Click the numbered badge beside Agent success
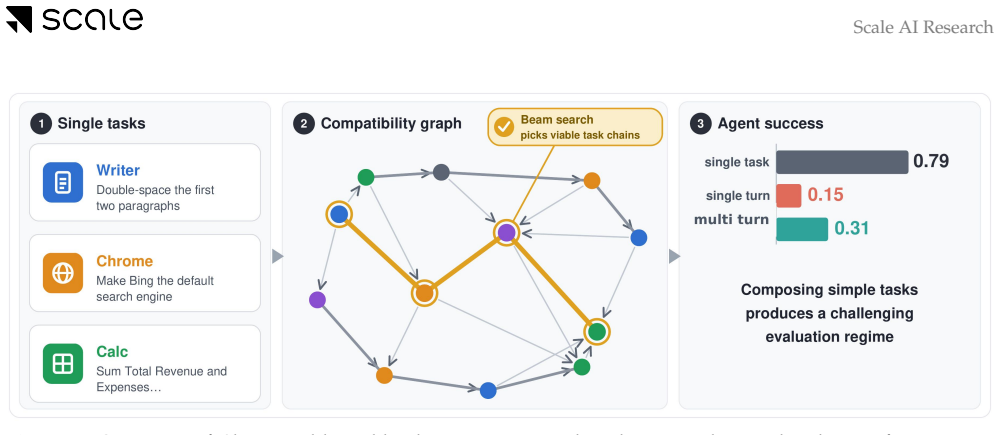The width and height of the screenshot is (1000, 435). click(700, 124)
